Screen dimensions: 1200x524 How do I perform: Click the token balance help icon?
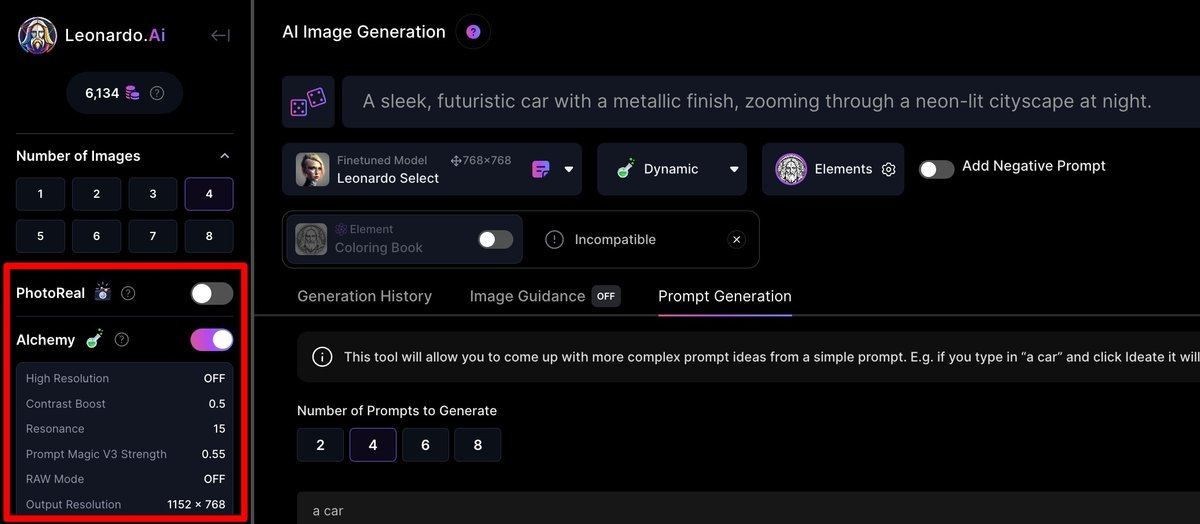click(157, 93)
